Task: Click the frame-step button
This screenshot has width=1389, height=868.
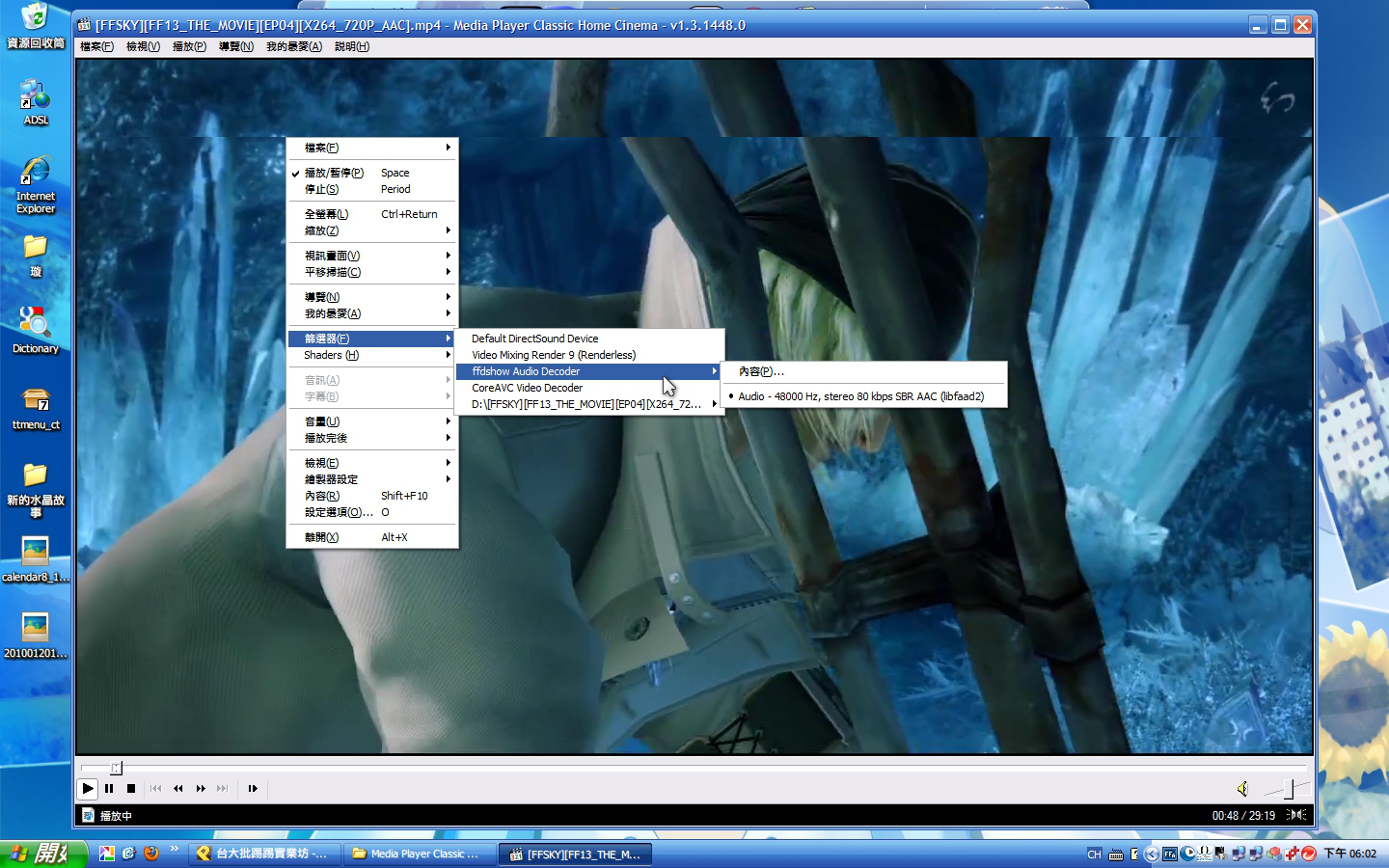Action: click(253, 788)
